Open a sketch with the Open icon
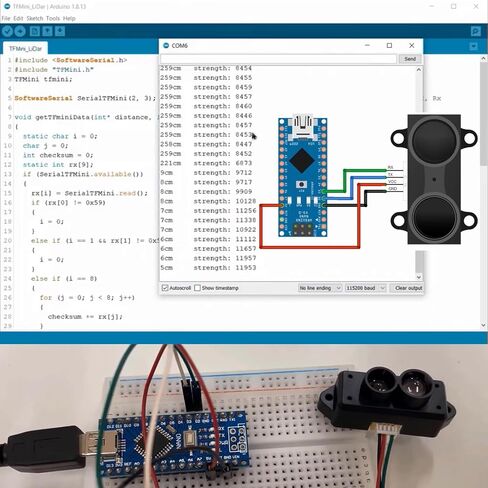The height and width of the screenshot is (488, 488). pyautogui.click(x=47, y=31)
